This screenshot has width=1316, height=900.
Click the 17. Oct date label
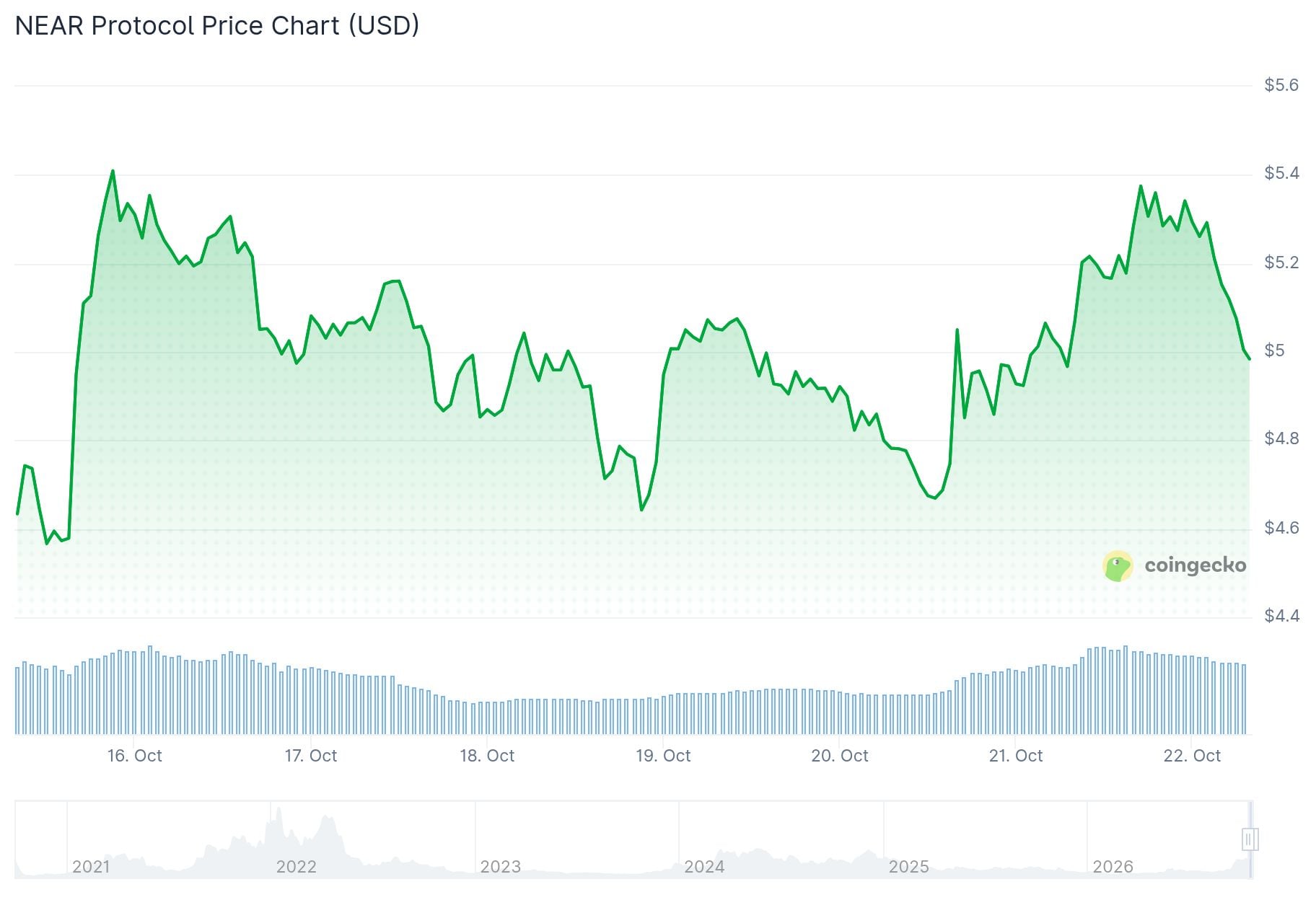311,756
